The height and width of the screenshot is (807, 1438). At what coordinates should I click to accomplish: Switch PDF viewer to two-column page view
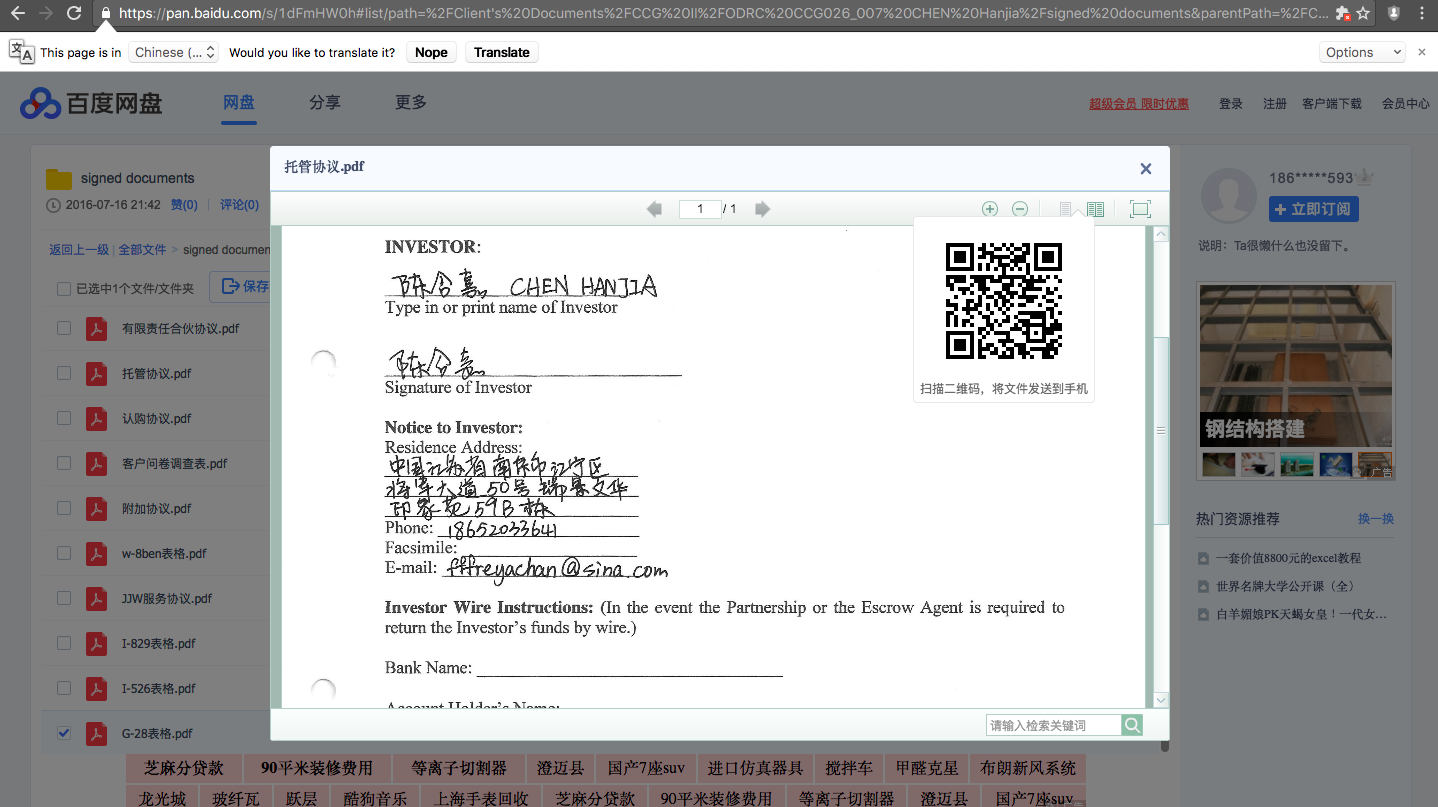tap(1096, 209)
